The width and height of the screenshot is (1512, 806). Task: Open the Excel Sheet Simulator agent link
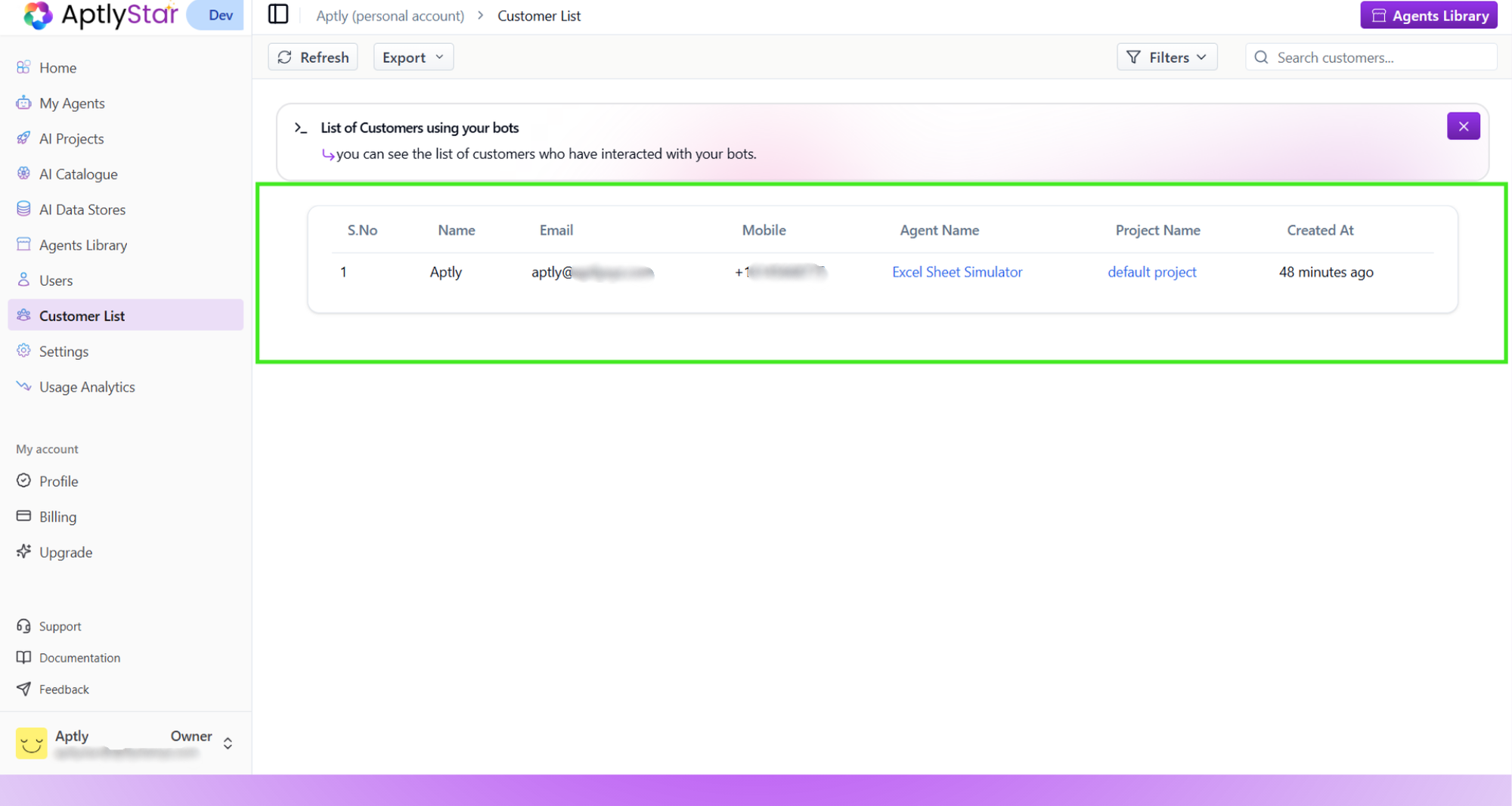coord(957,271)
